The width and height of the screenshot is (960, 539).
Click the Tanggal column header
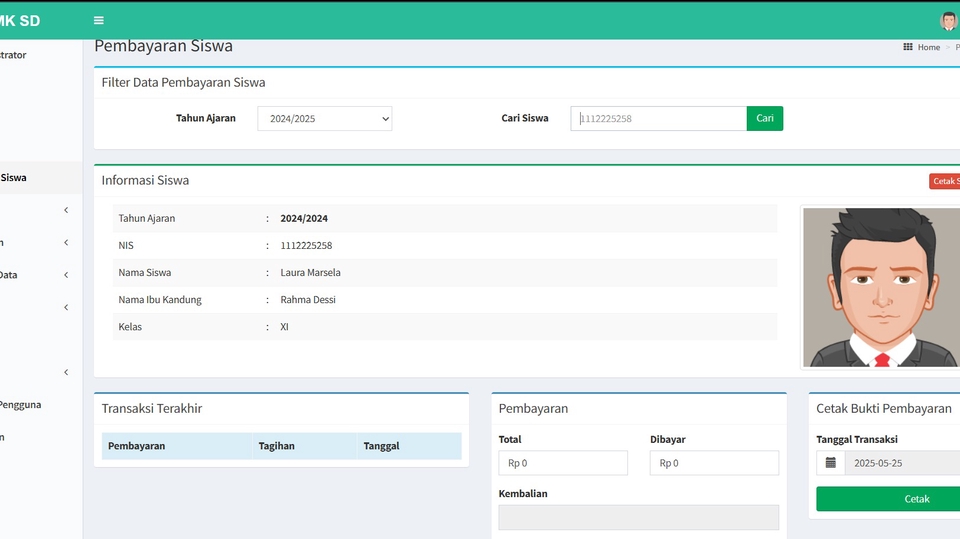coord(382,446)
